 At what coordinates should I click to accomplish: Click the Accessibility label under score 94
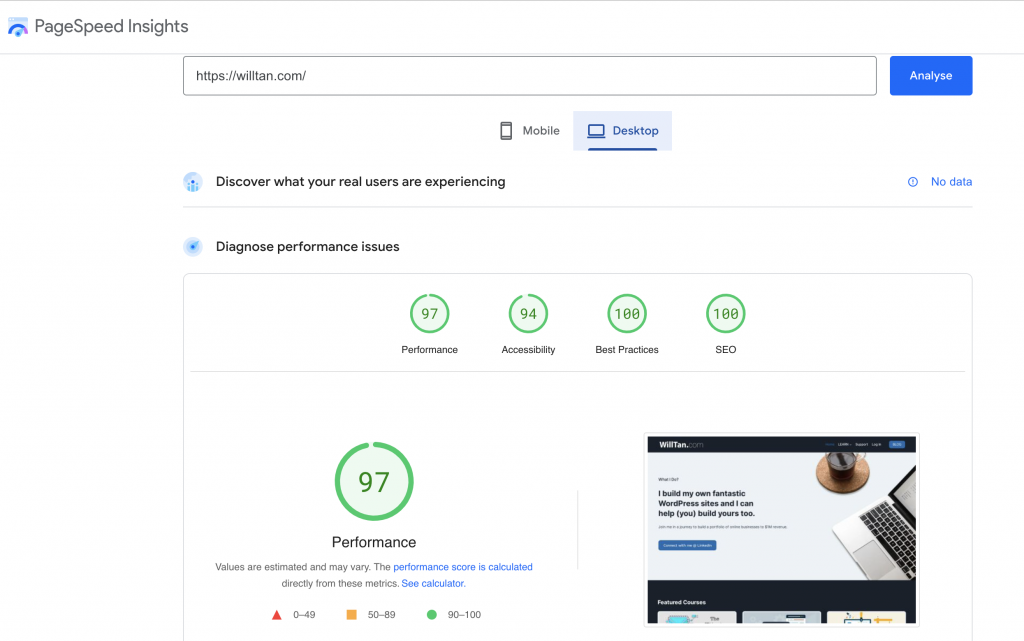(528, 350)
